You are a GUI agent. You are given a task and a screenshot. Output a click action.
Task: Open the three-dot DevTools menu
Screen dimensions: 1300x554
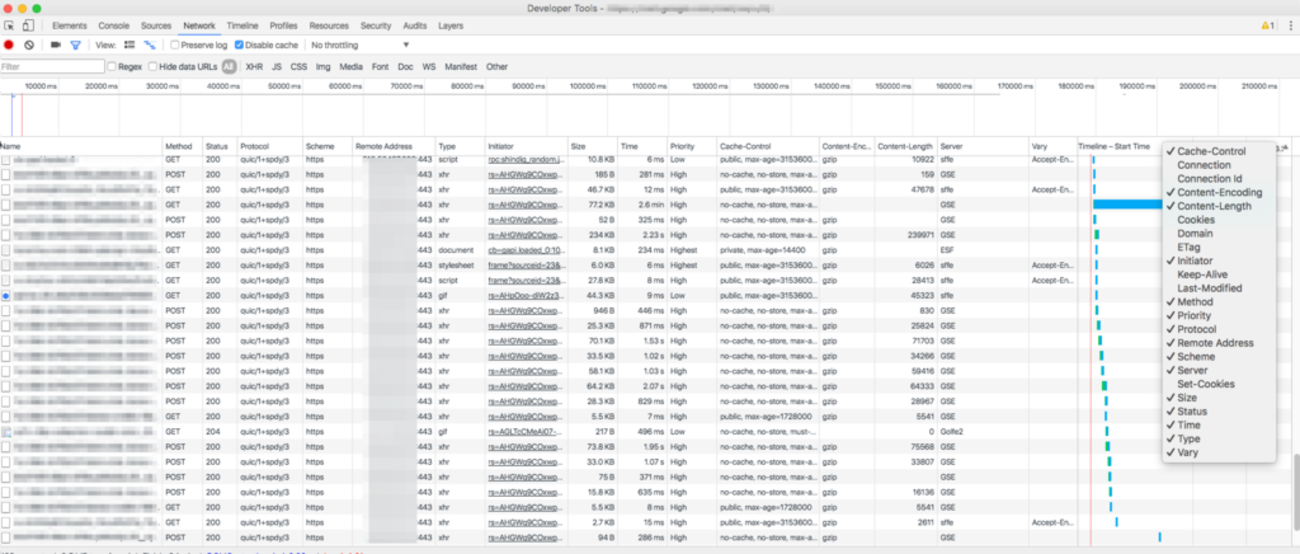click(1290, 26)
